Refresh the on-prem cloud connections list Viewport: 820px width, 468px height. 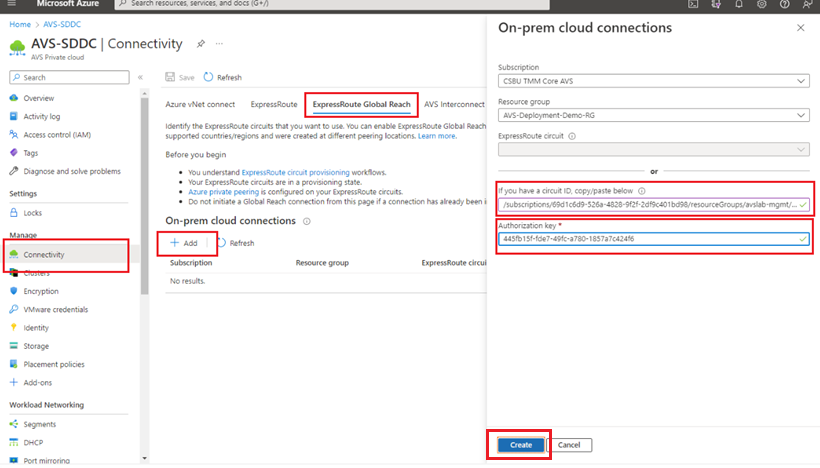tap(236, 243)
